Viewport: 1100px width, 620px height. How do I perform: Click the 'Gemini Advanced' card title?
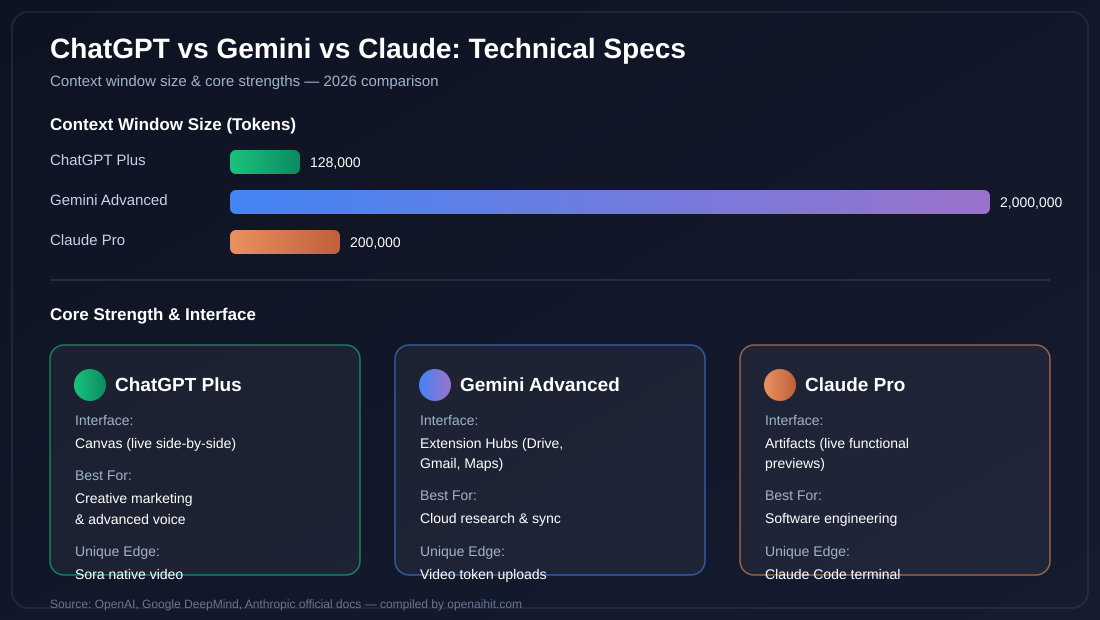click(539, 385)
